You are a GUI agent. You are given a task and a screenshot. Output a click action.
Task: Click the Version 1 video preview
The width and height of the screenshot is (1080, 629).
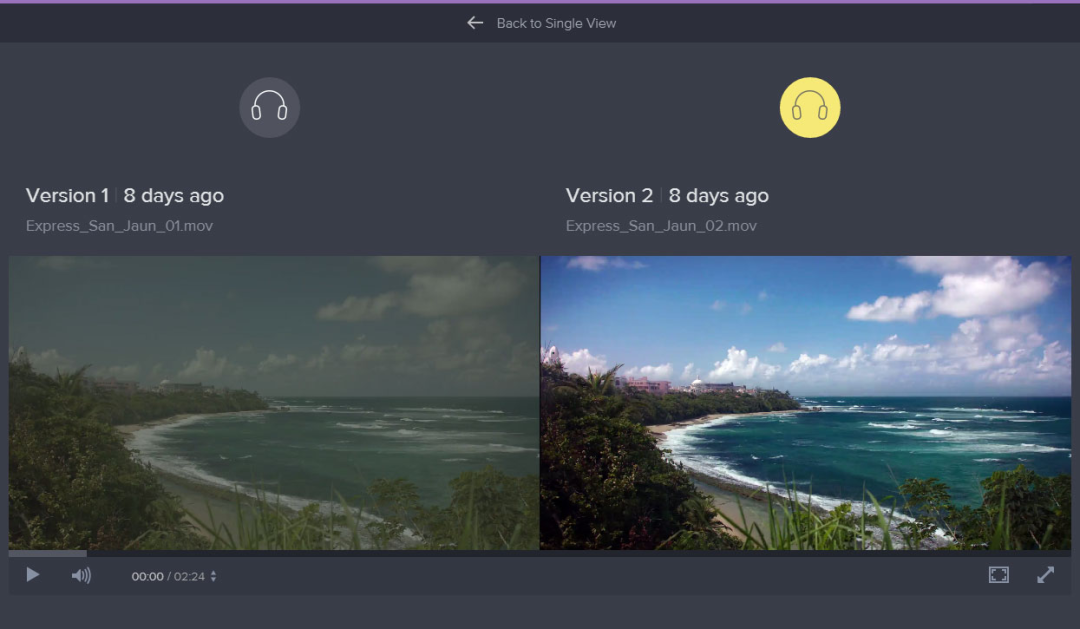[x=274, y=403]
